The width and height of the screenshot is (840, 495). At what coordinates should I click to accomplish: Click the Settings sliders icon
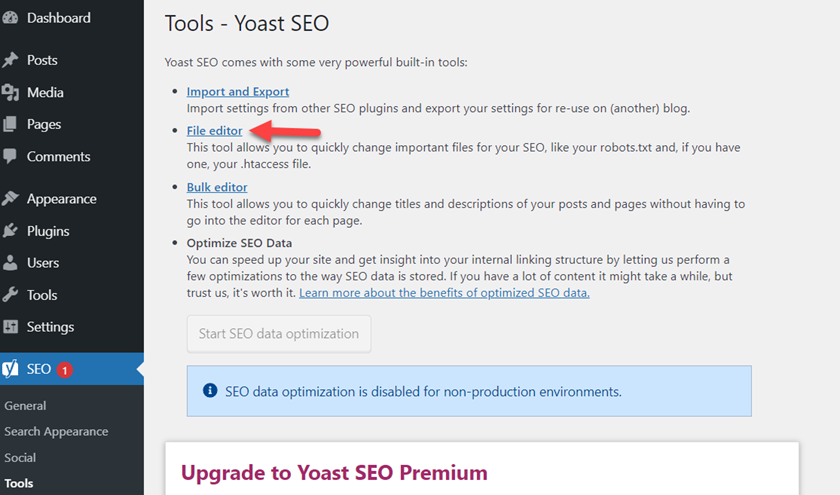click(10, 327)
